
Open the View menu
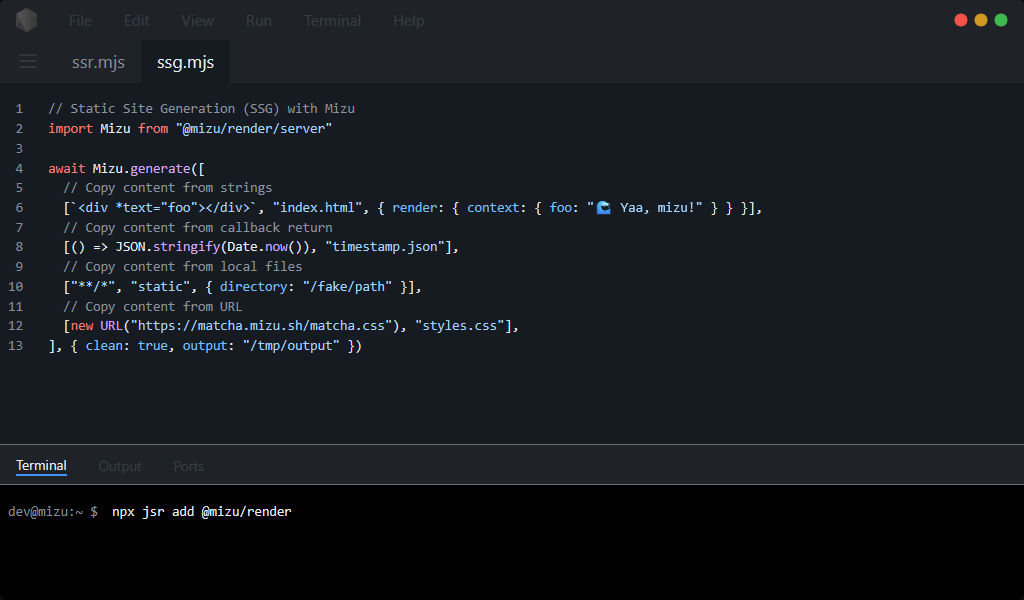point(197,21)
